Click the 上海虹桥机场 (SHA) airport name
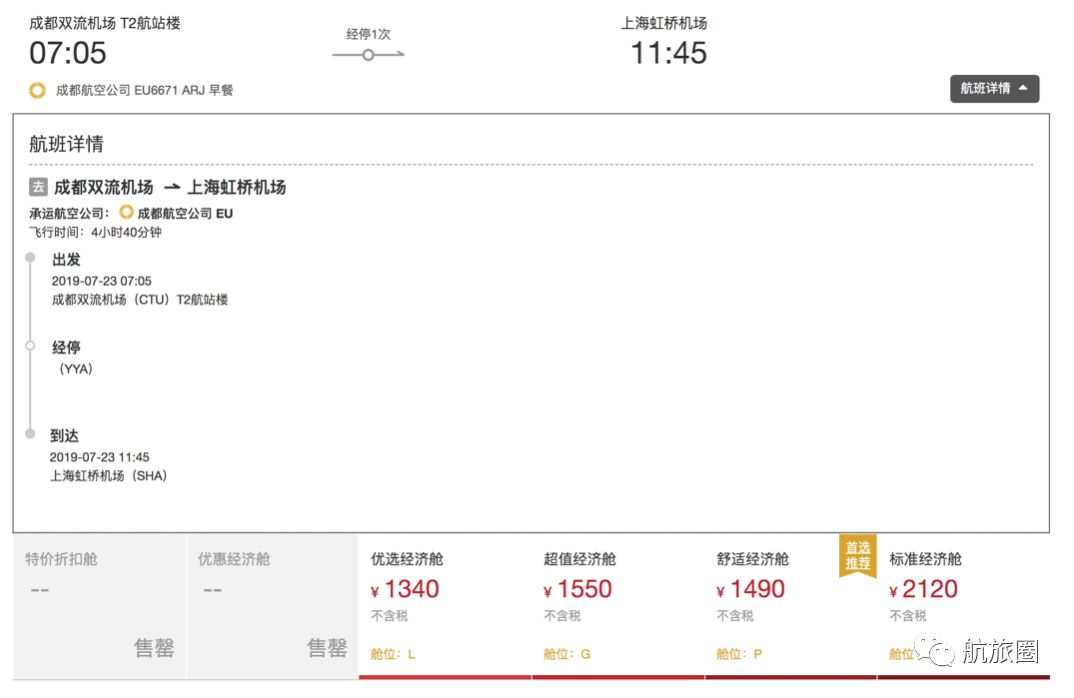This screenshot has height=698, width=1074. pyautogui.click(x=112, y=475)
